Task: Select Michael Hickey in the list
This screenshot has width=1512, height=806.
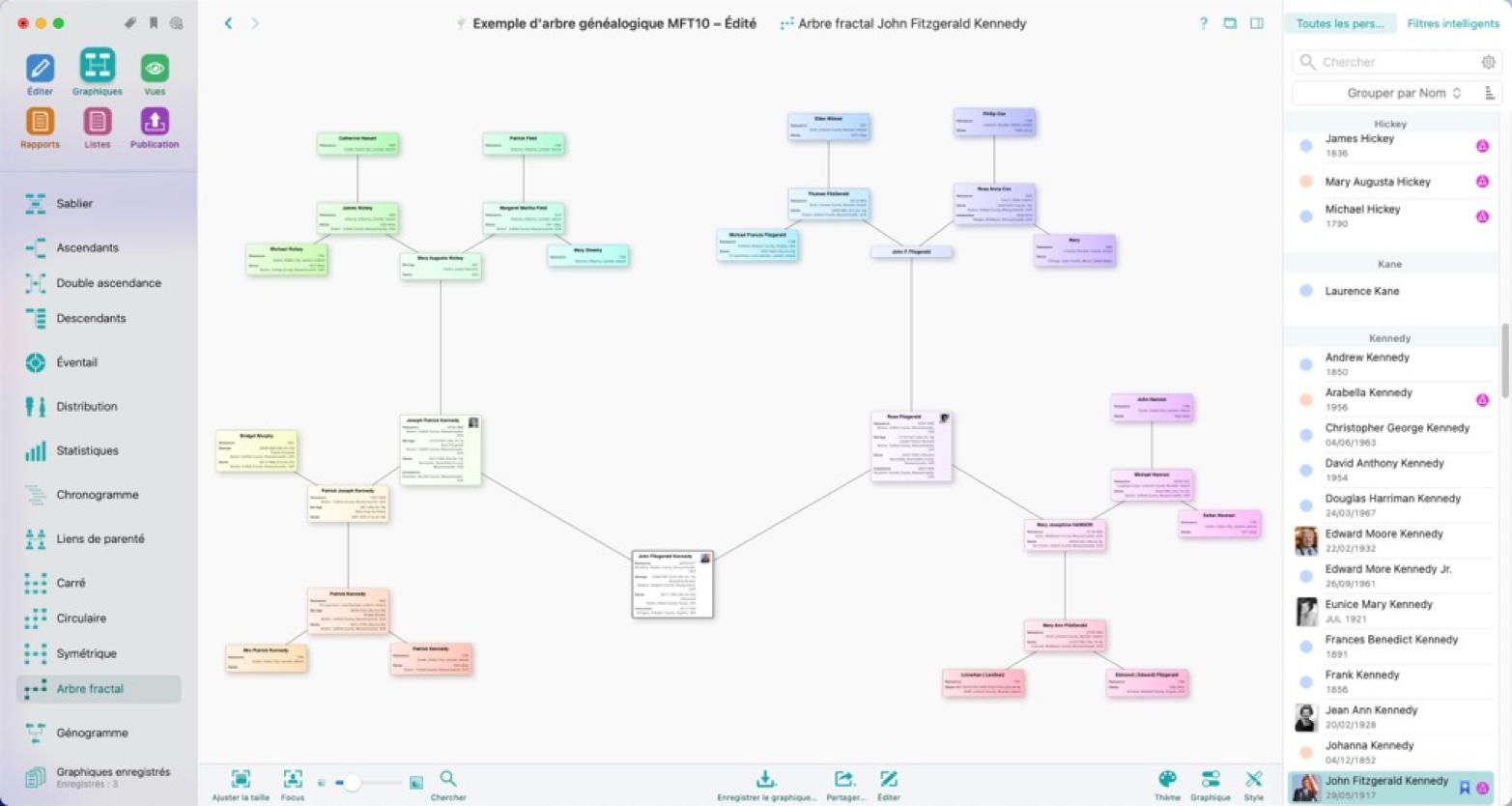Action: pos(1391,216)
